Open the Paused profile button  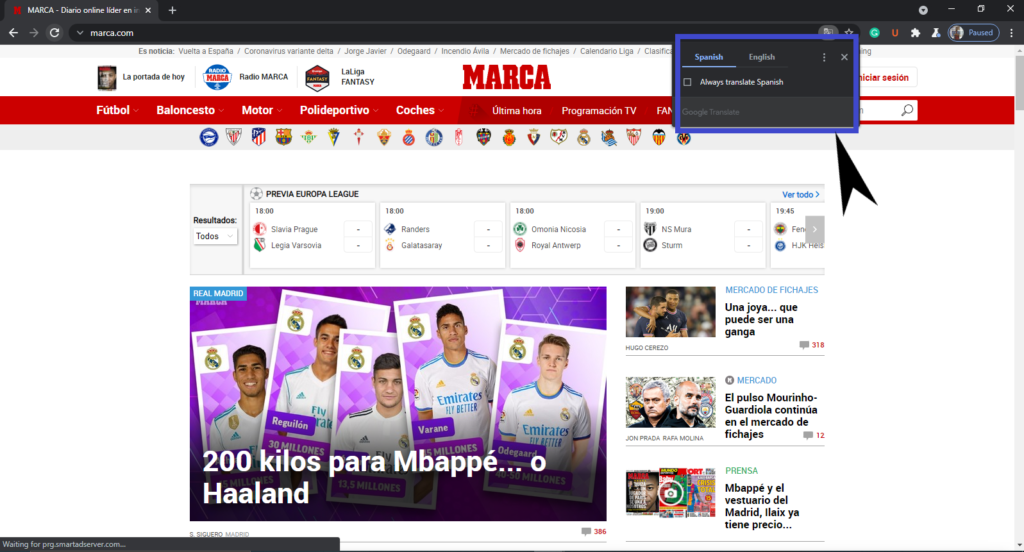pyautogui.click(x=973, y=33)
